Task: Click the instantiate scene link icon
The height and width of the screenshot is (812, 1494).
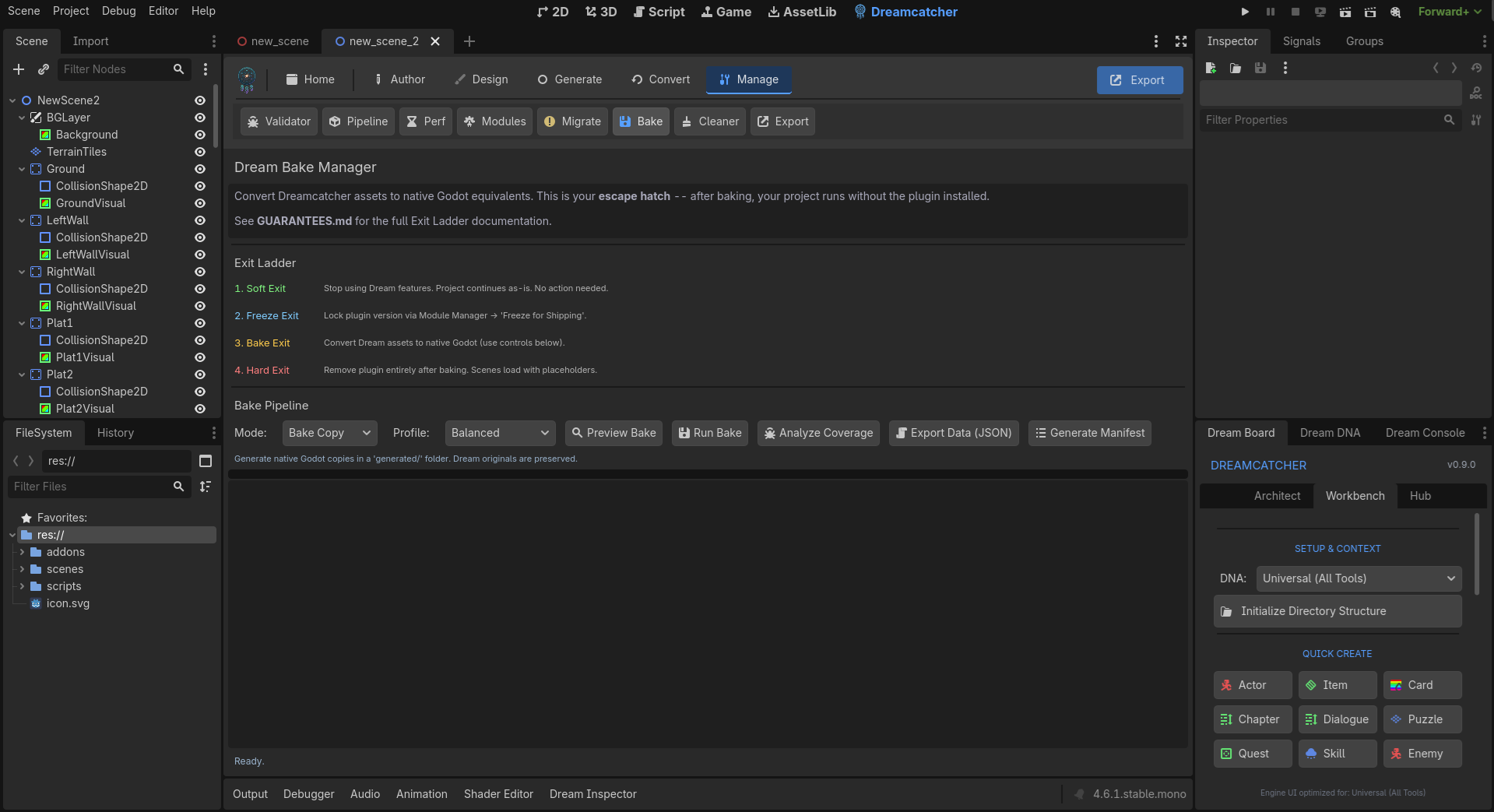Action: pos(44,69)
